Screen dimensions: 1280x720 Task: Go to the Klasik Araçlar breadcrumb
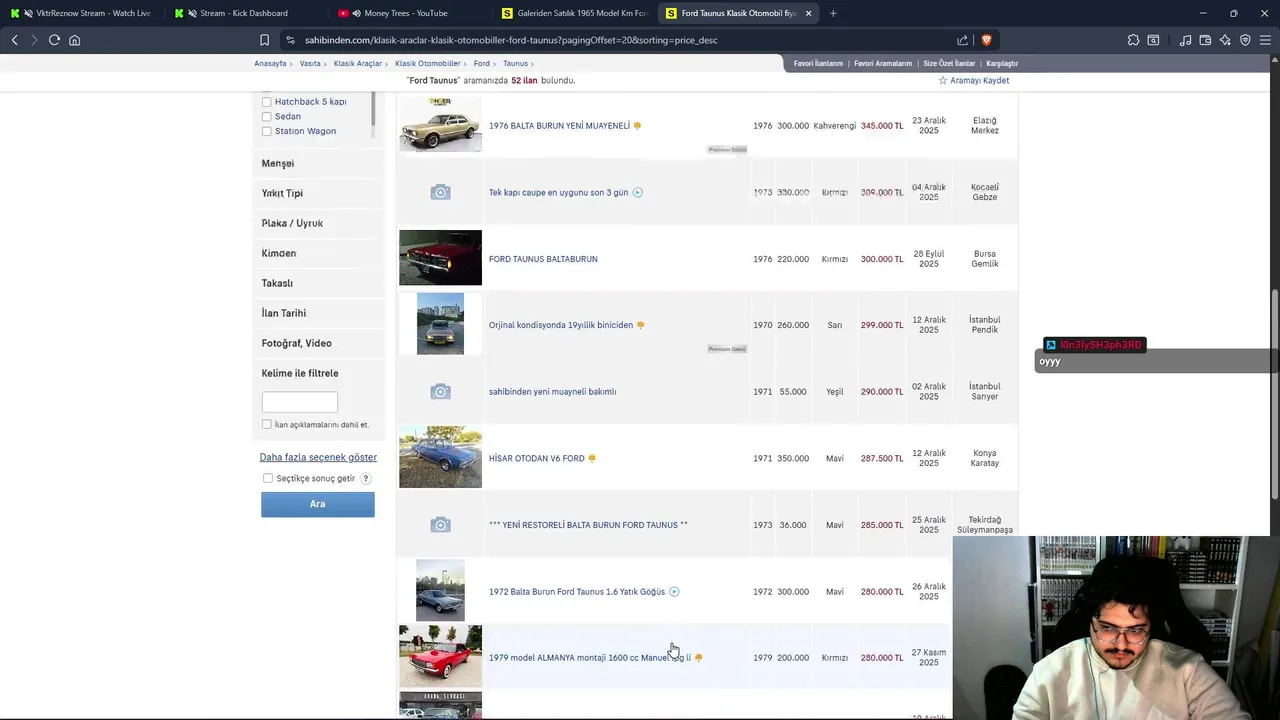(x=358, y=63)
